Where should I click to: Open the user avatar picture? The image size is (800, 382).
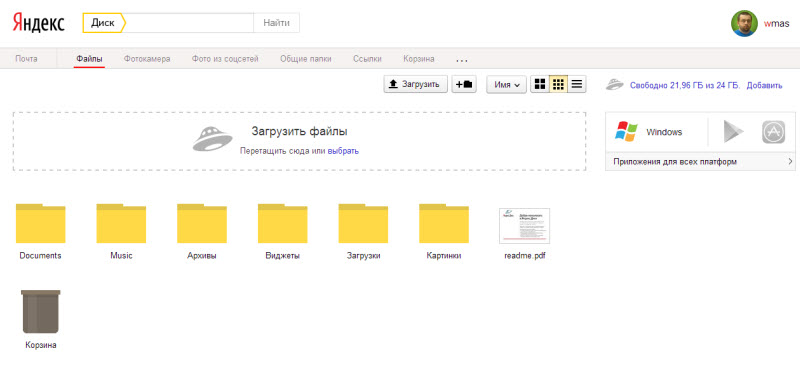pos(744,23)
